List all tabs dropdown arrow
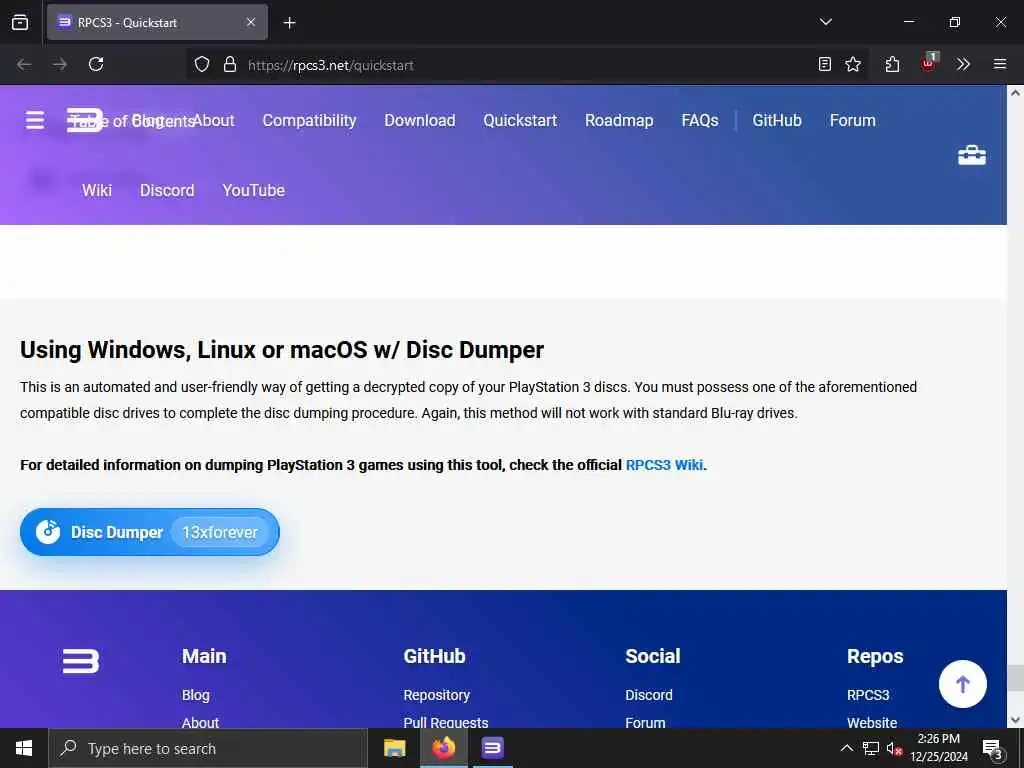1024x768 pixels. tap(825, 22)
